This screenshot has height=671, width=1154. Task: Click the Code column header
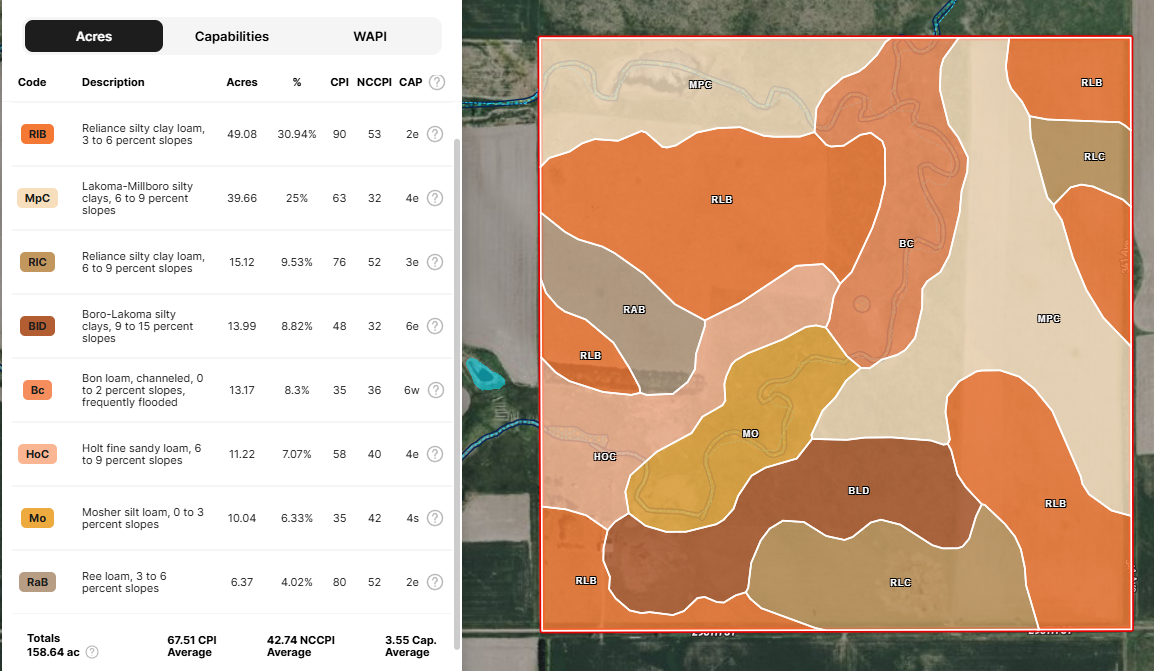click(x=32, y=82)
